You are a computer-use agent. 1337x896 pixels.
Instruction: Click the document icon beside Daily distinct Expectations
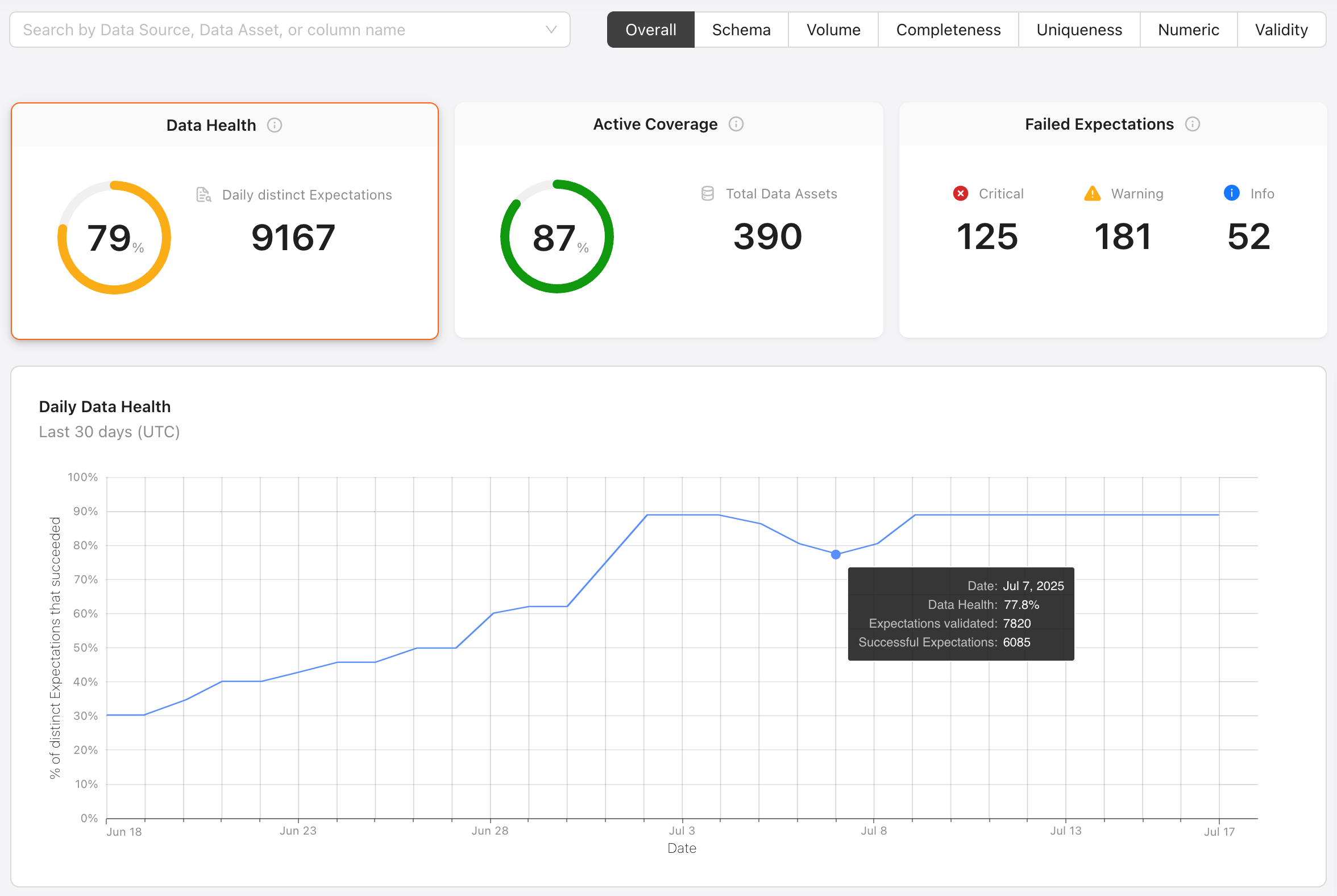203,194
